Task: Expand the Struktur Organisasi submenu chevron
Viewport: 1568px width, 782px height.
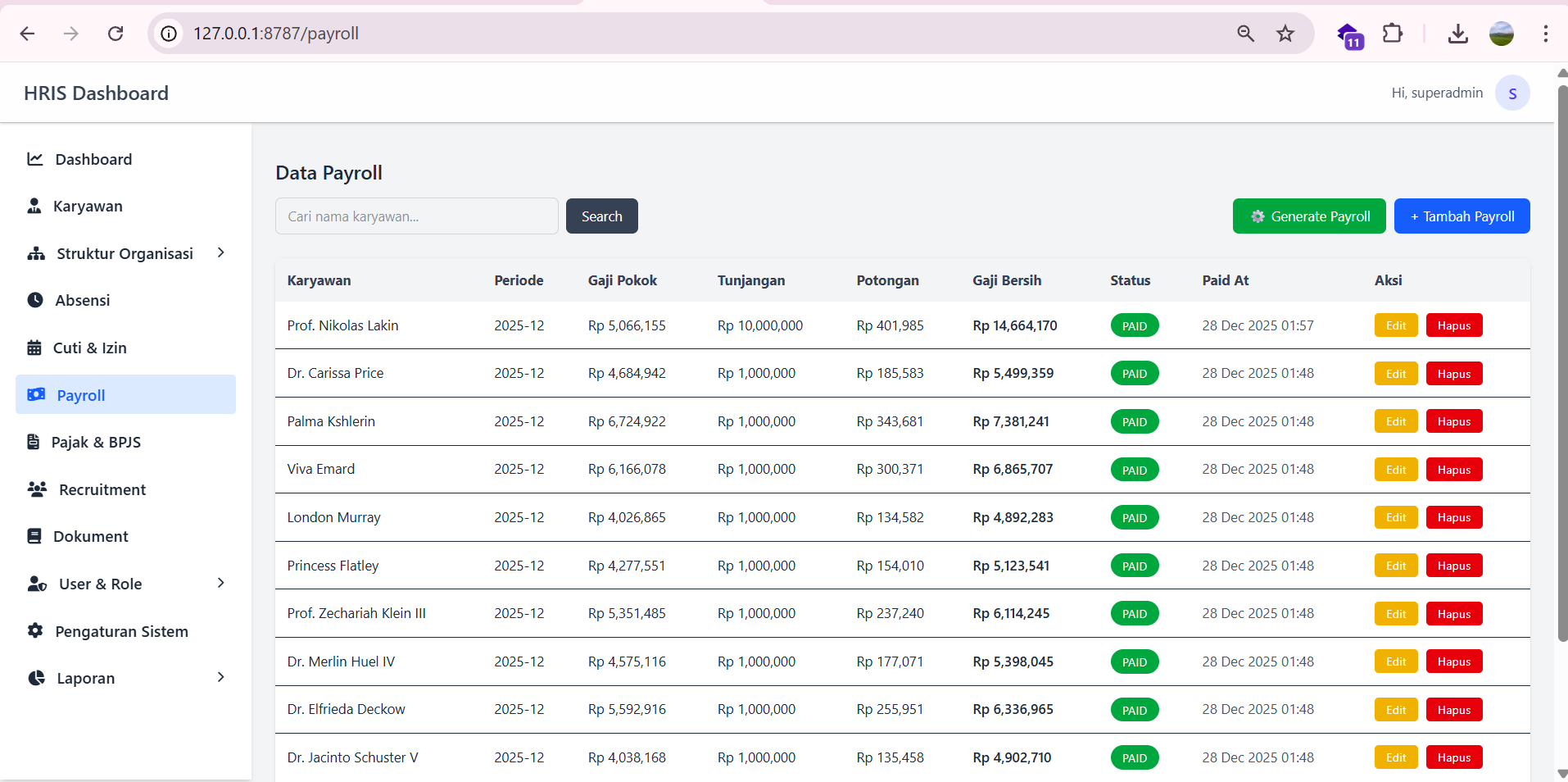Action: pyautogui.click(x=220, y=253)
